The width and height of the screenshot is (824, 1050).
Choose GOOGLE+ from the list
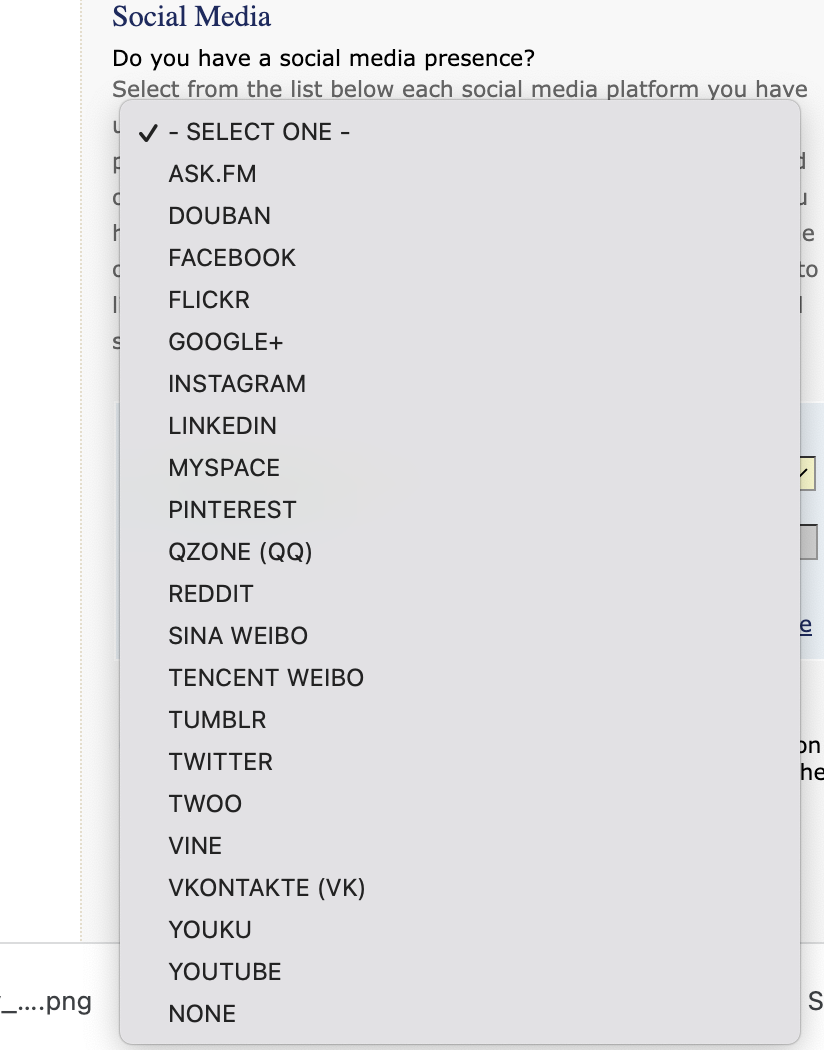(x=226, y=342)
